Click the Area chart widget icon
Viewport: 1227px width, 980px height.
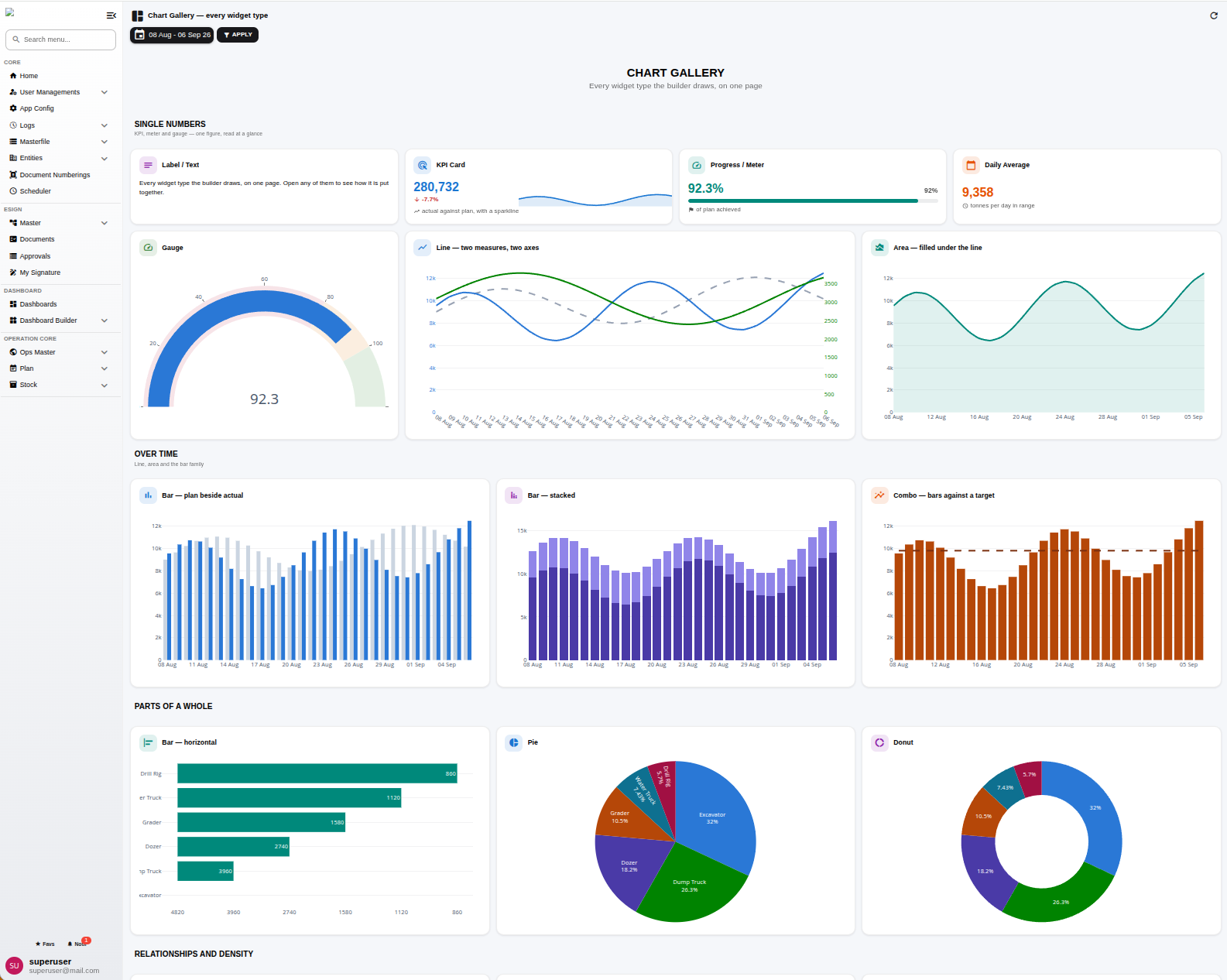click(x=879, y=248)
